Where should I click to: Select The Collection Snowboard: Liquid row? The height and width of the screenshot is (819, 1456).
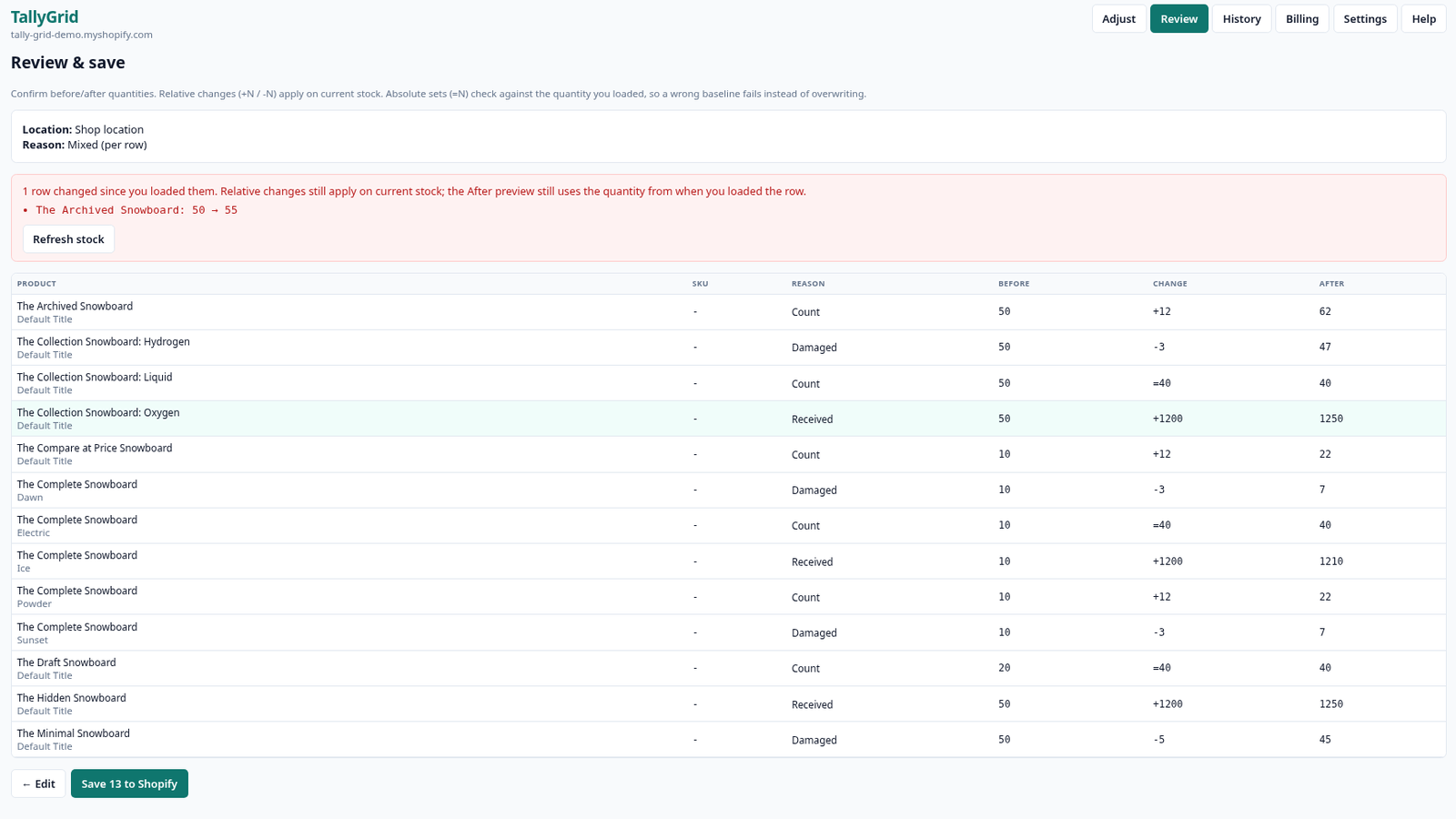(x=728, y=383)
